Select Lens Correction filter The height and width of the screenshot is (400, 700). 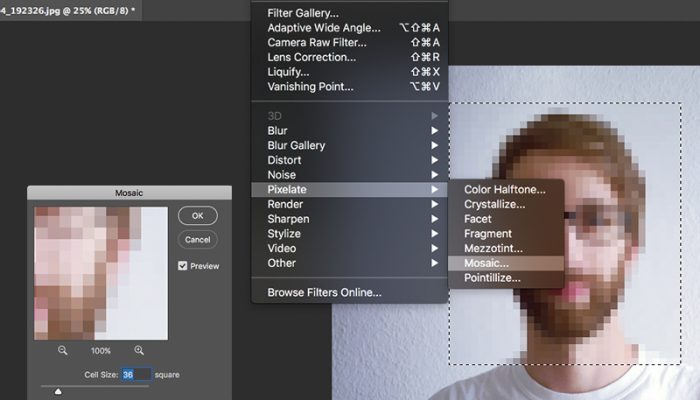click(350, 57)
